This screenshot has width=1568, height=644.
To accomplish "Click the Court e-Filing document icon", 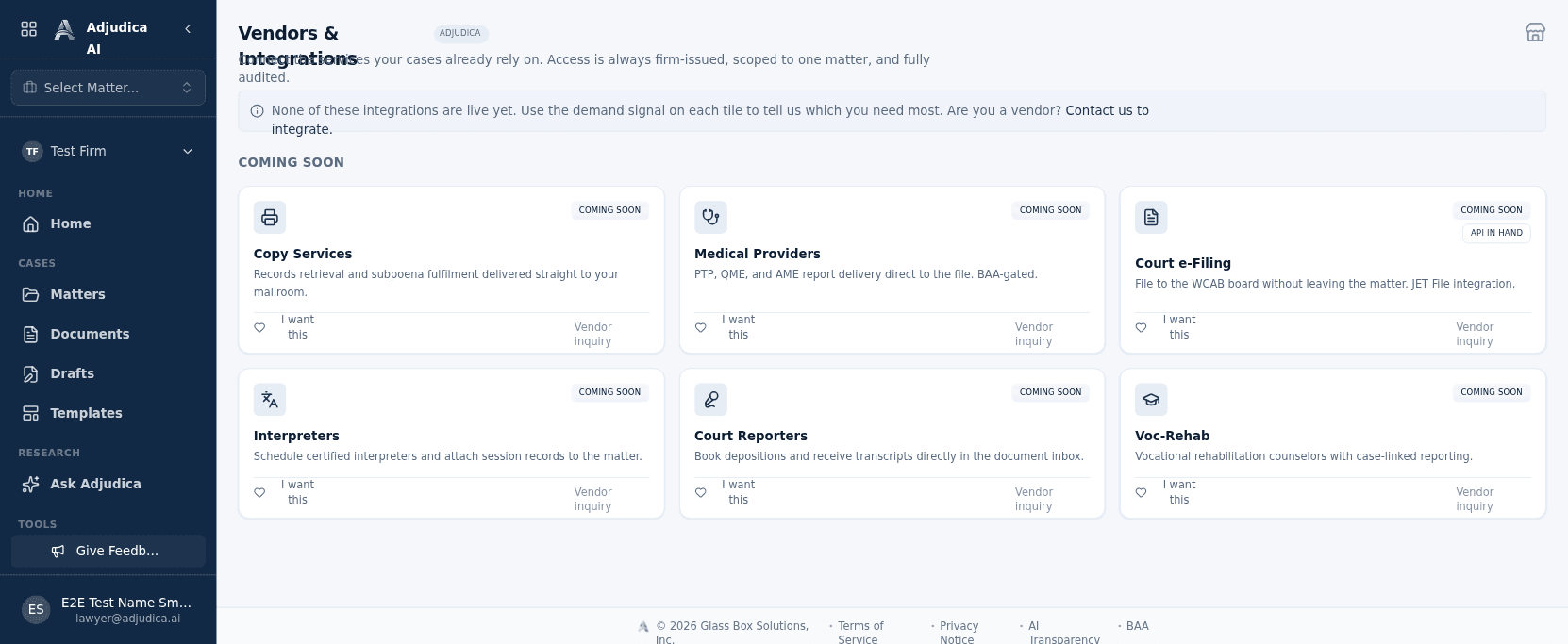I will (1151, 217).
